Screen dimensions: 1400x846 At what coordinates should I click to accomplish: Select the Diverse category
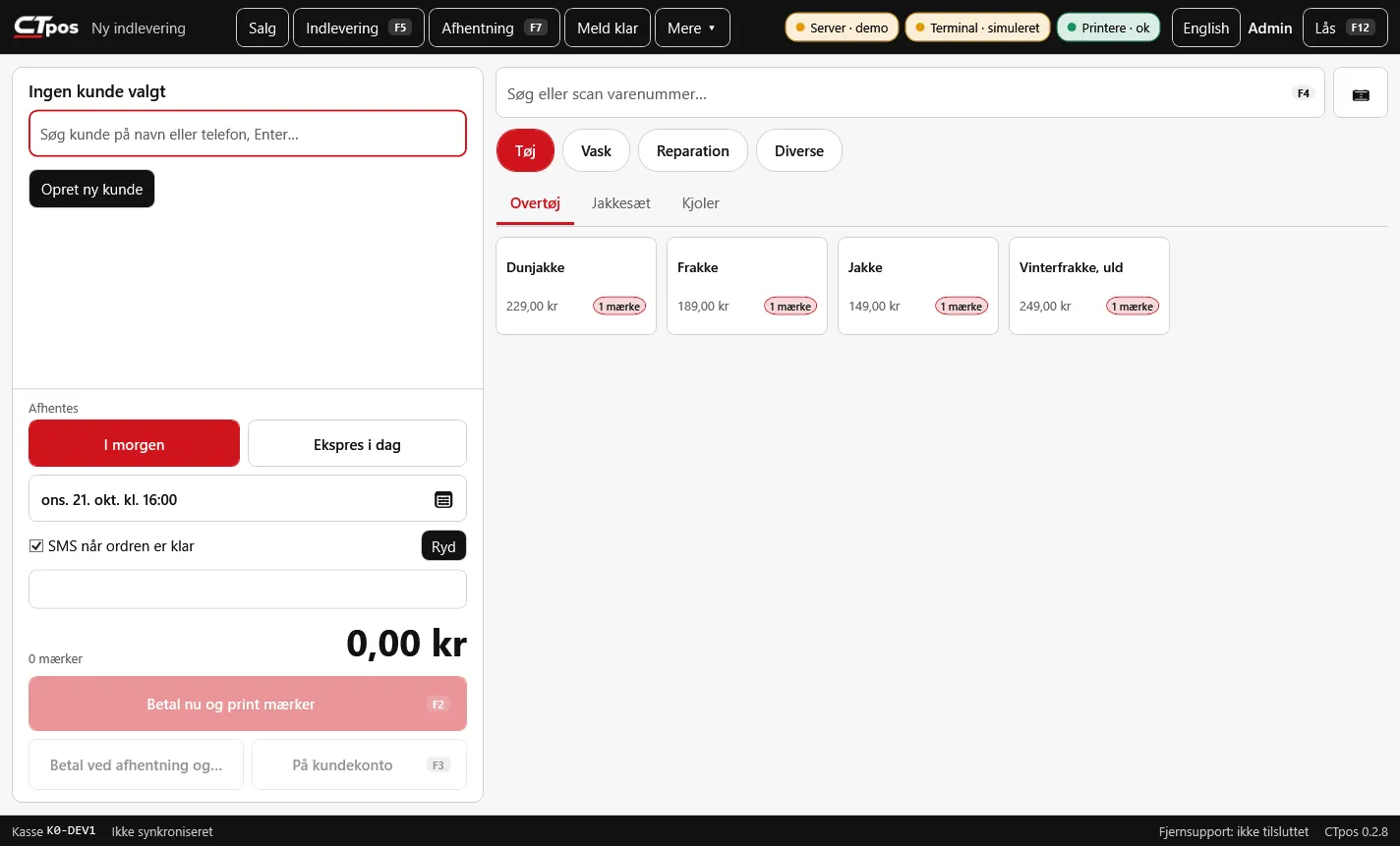(x=799, y=150)
